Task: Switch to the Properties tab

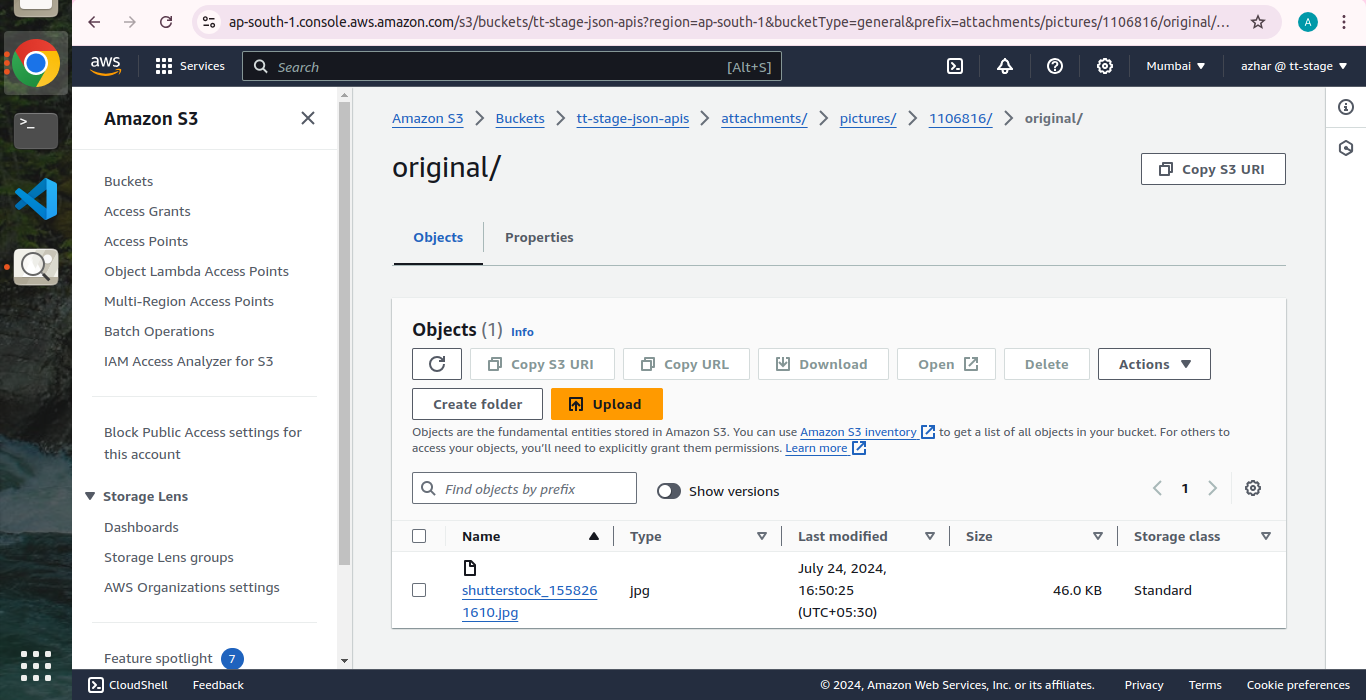Action: point(539,237)
